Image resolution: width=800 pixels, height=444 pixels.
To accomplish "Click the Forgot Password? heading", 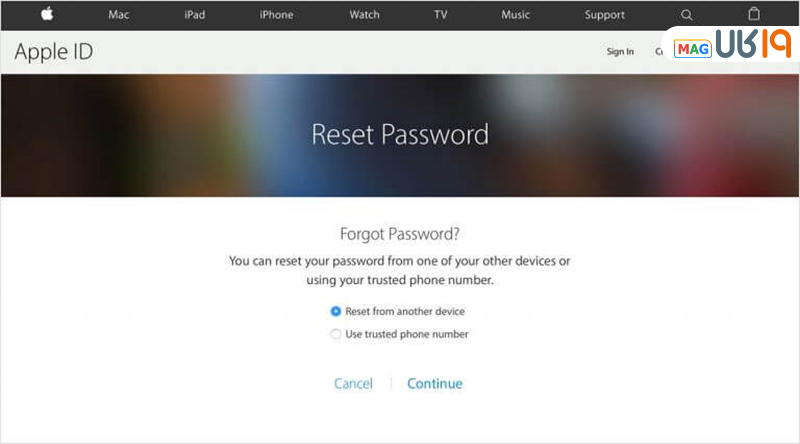I will click(x=400, y=235).
